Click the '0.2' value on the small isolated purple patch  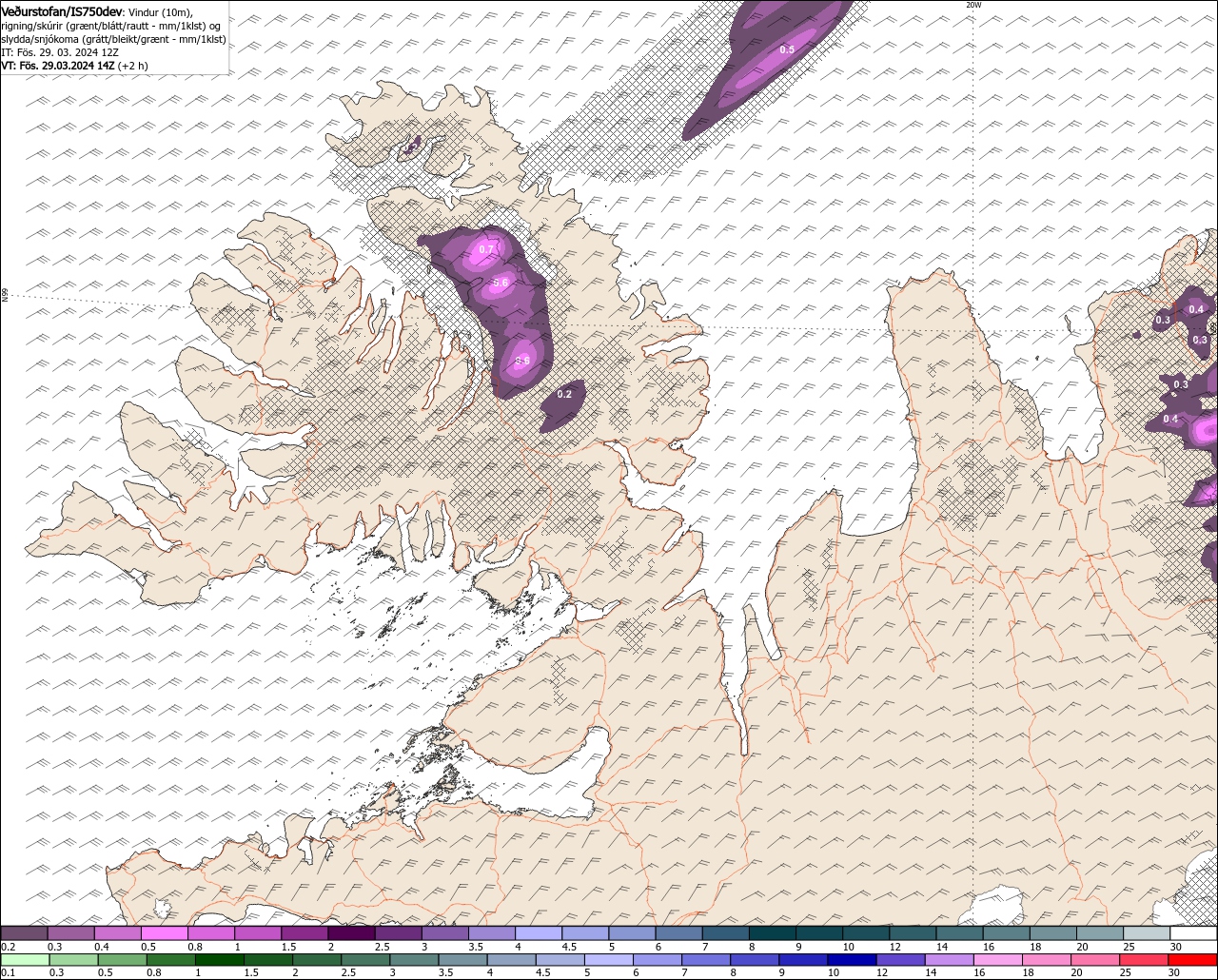tap(564, 394)
